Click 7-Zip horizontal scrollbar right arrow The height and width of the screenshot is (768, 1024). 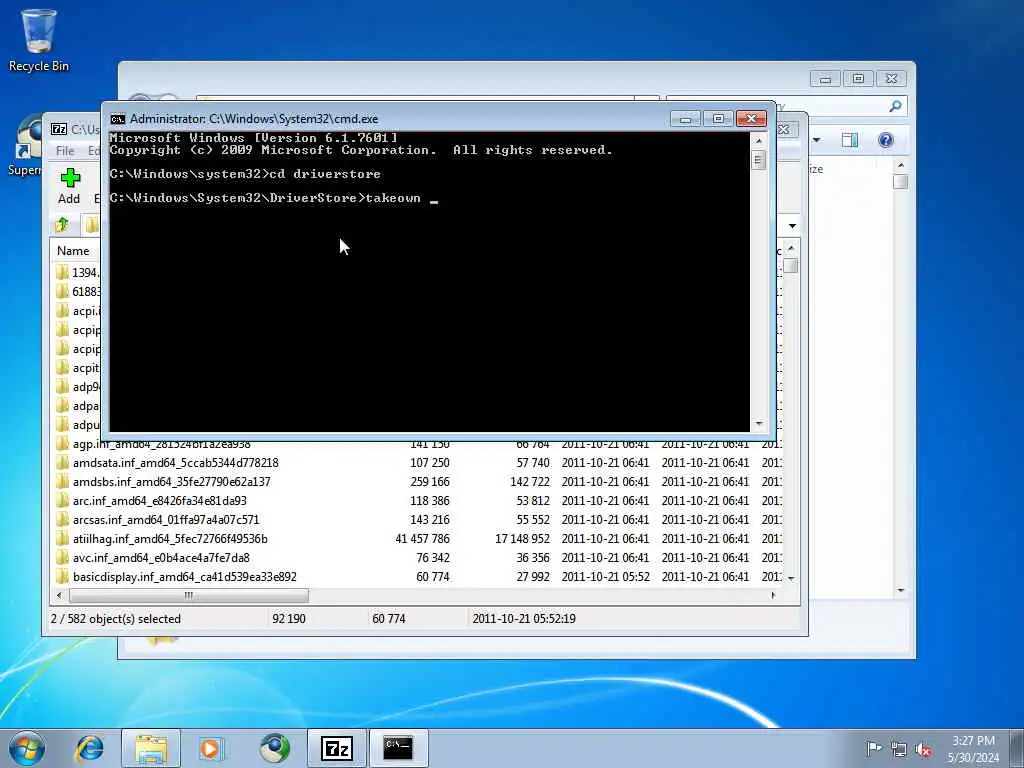[x=773, y=595]
